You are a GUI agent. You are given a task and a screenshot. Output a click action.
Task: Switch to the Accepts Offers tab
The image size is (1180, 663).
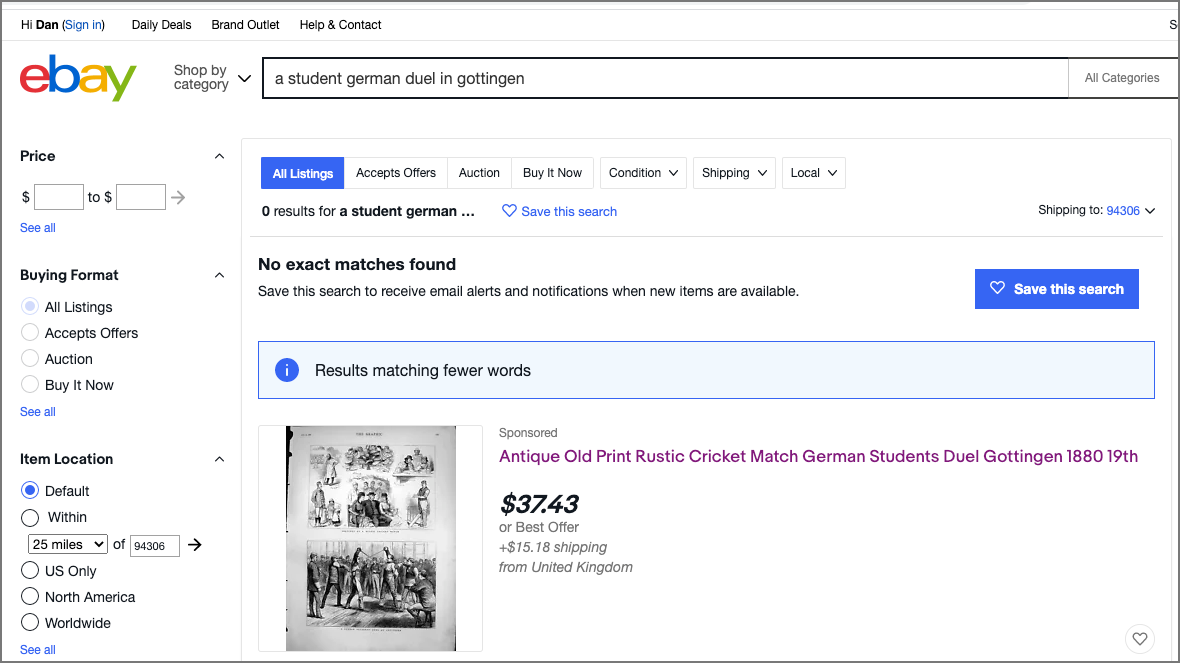396,173
